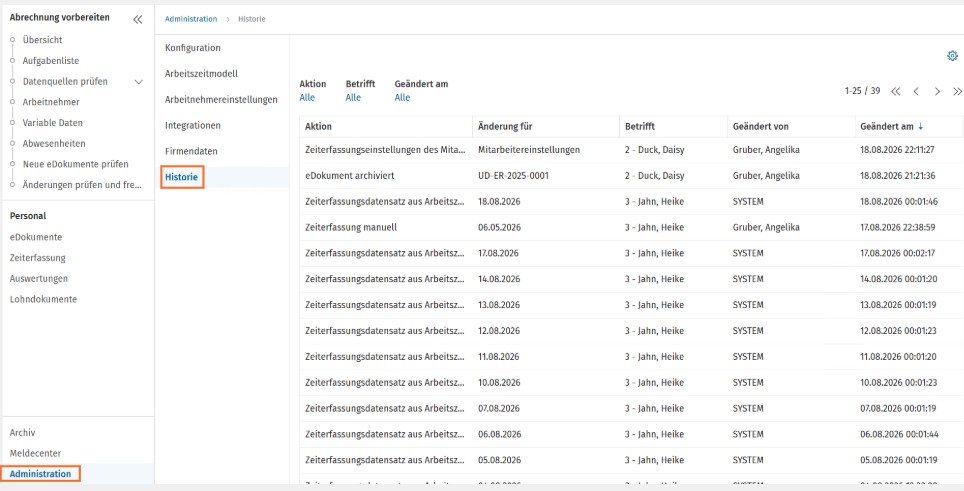The height and width of the screenshot is (491, 964).
Task: Click Änderung für date 14.08.2026
Action: coord(499,279)
